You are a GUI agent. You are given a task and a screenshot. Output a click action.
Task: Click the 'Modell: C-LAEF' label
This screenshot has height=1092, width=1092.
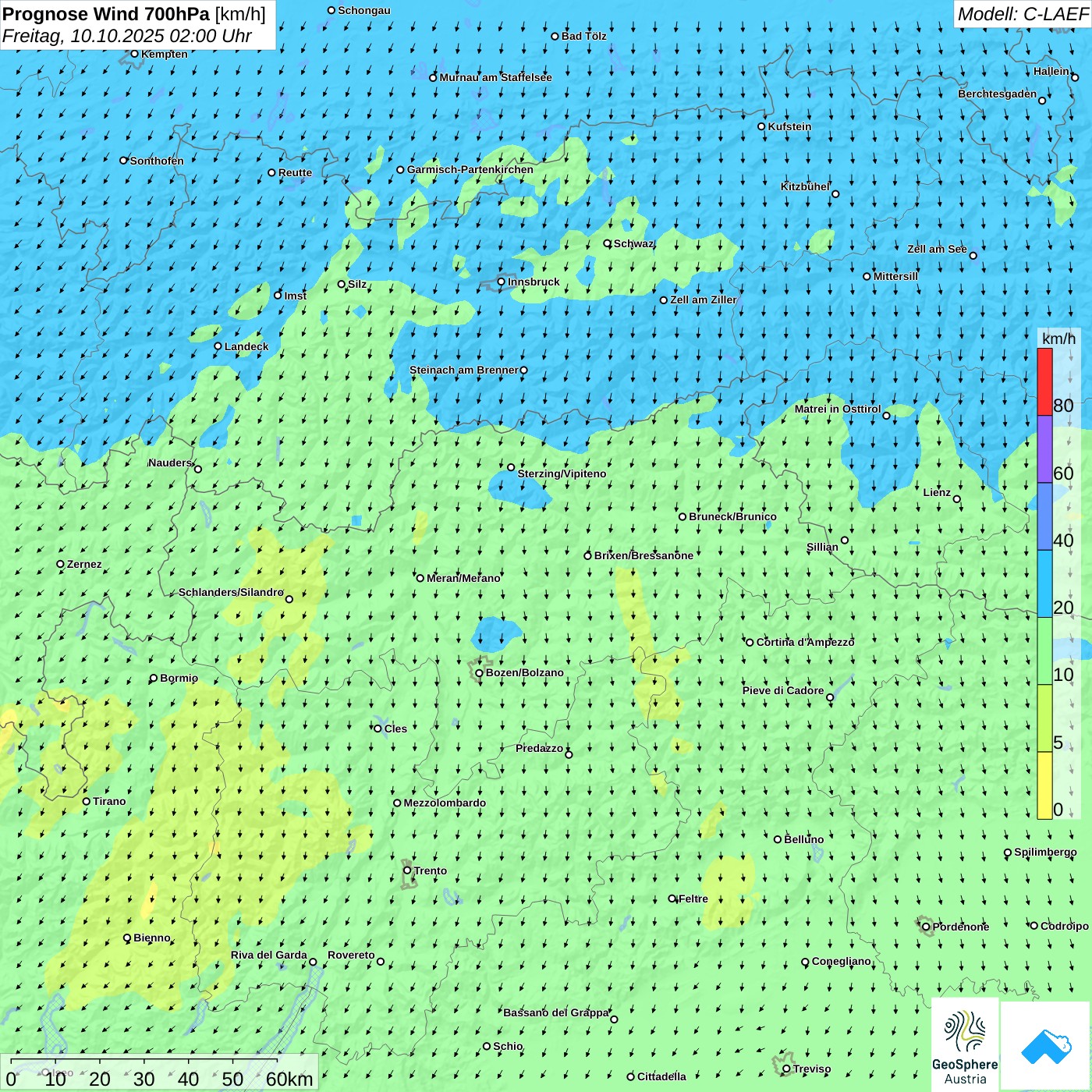[1023, 14]
